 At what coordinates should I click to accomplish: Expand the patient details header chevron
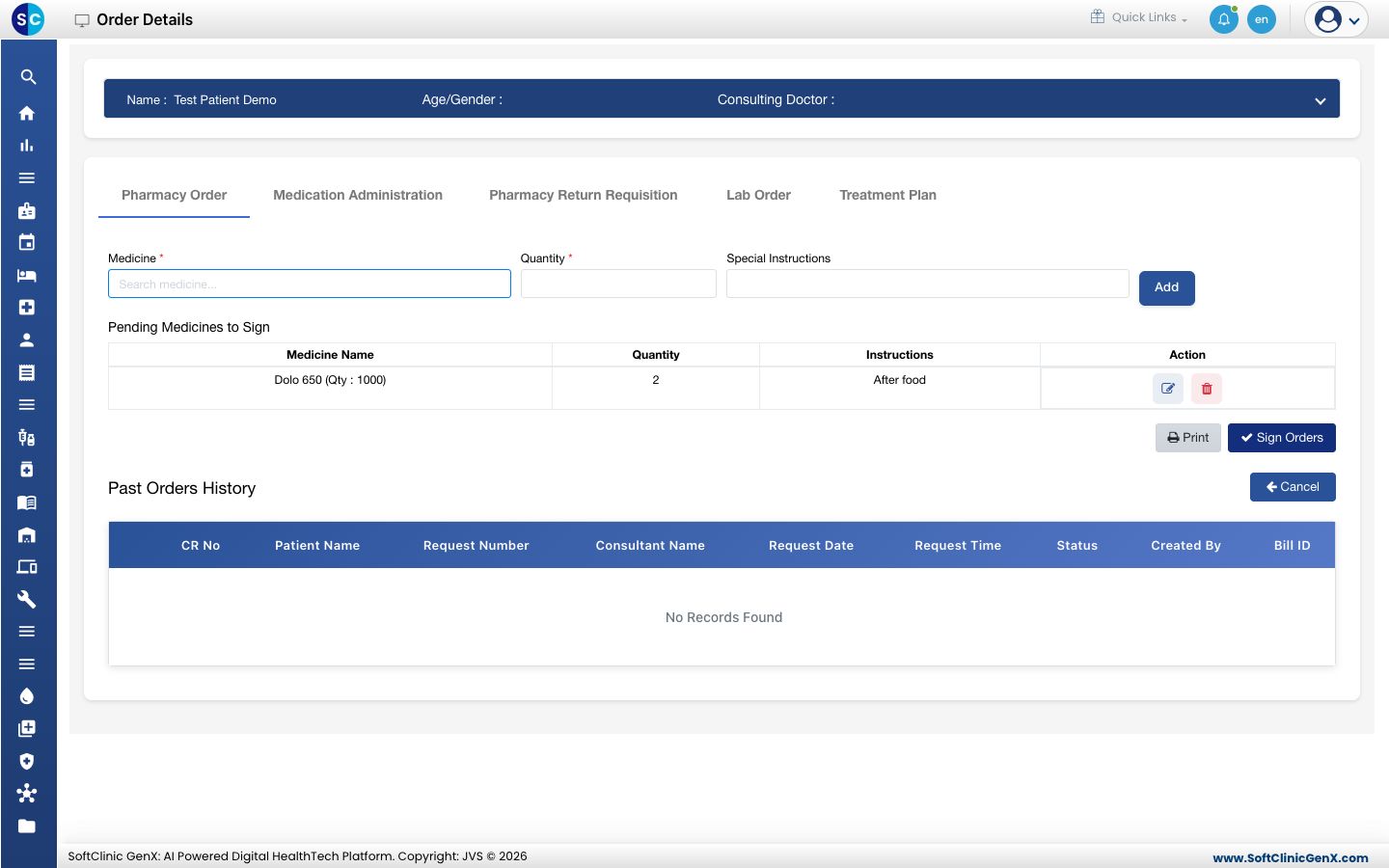[x=1321, y=100]
